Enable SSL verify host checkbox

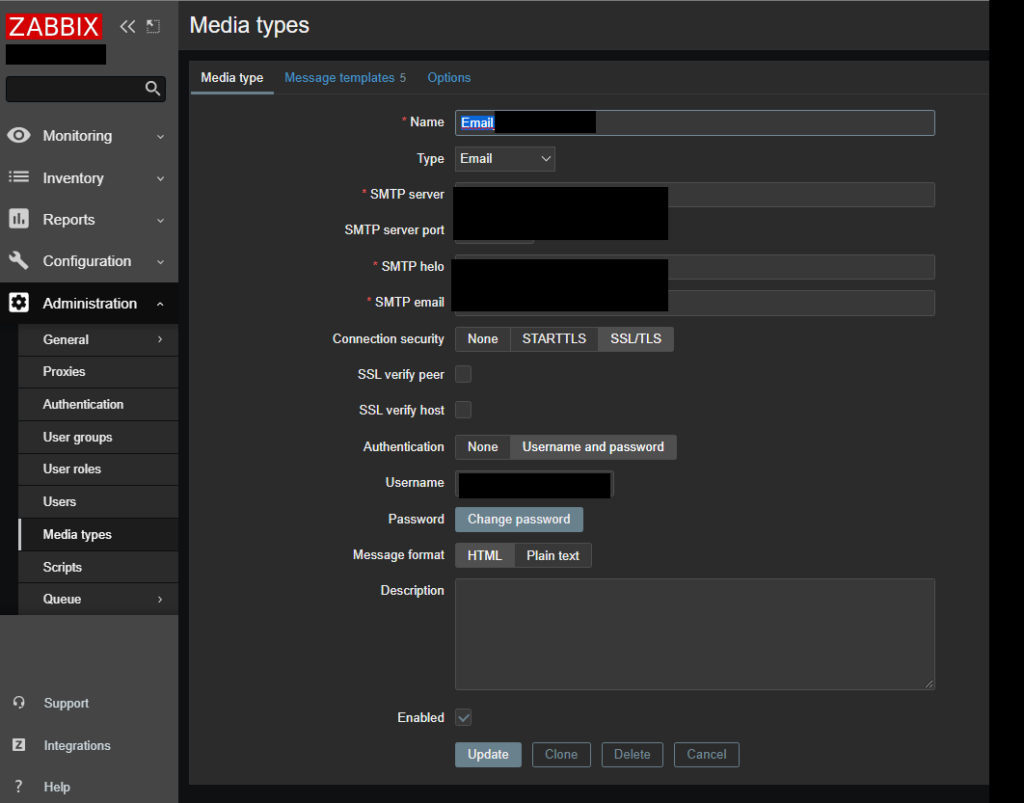pos(463,410)
